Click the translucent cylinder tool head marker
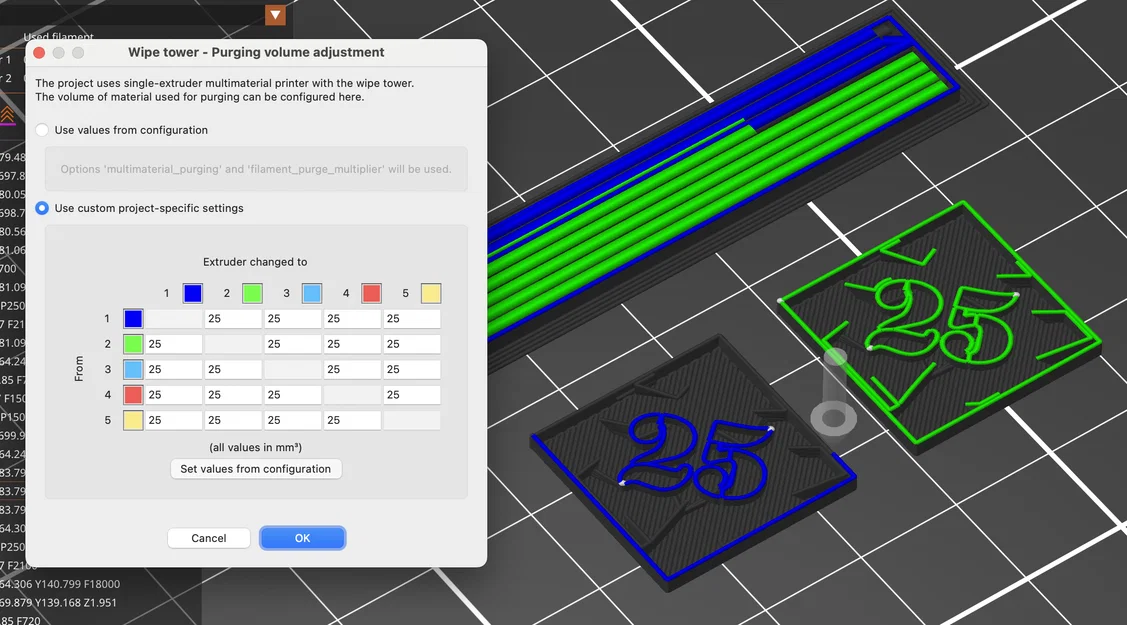Image resolution: width=1127 pixels, height=625 pixels. coord(834,392)
